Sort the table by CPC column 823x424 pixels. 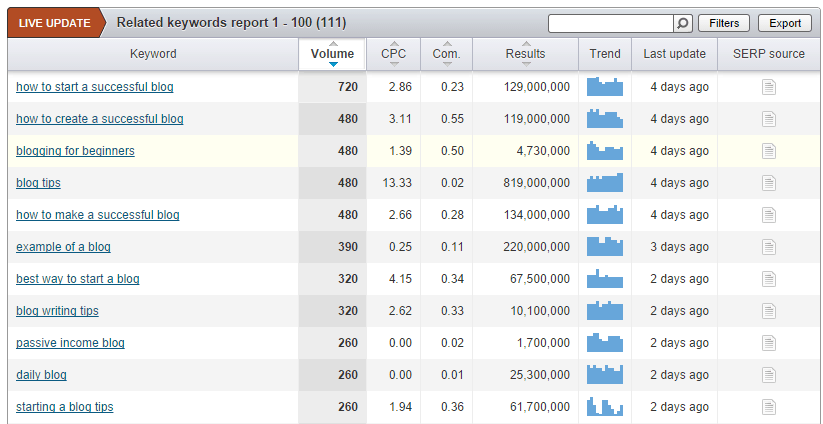tap(394, 54)
